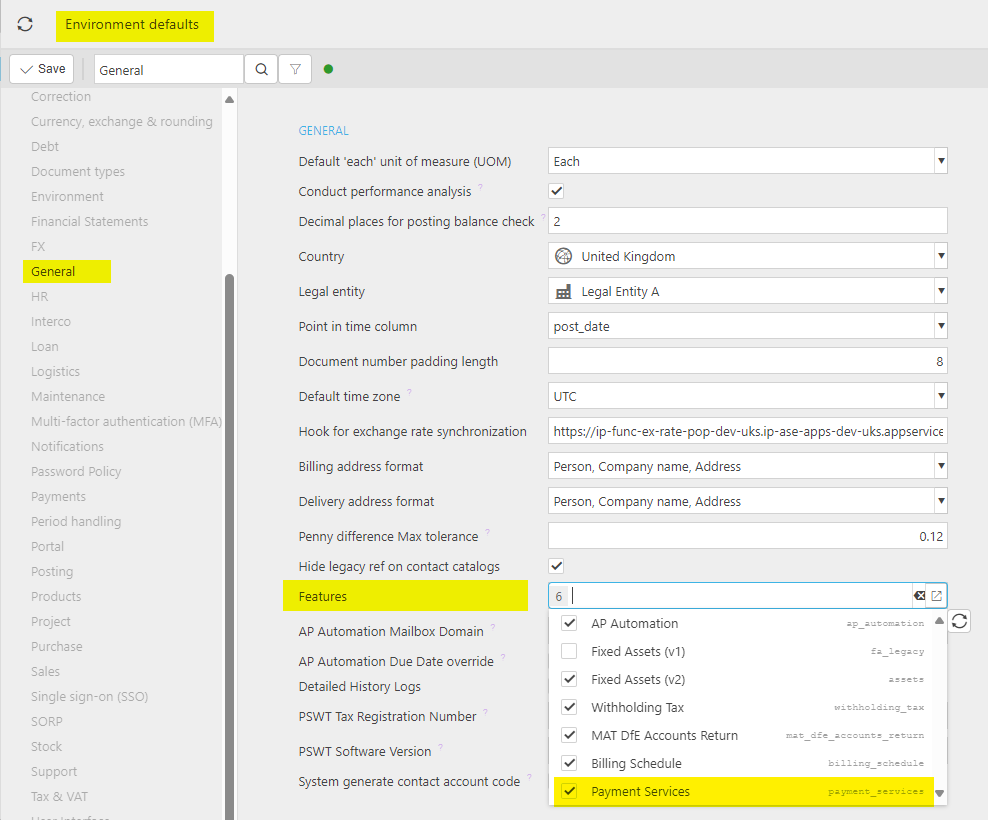Click the Penny difference Max tolerance field
Screen dimensions: 988x820
(x=747, y=536)
